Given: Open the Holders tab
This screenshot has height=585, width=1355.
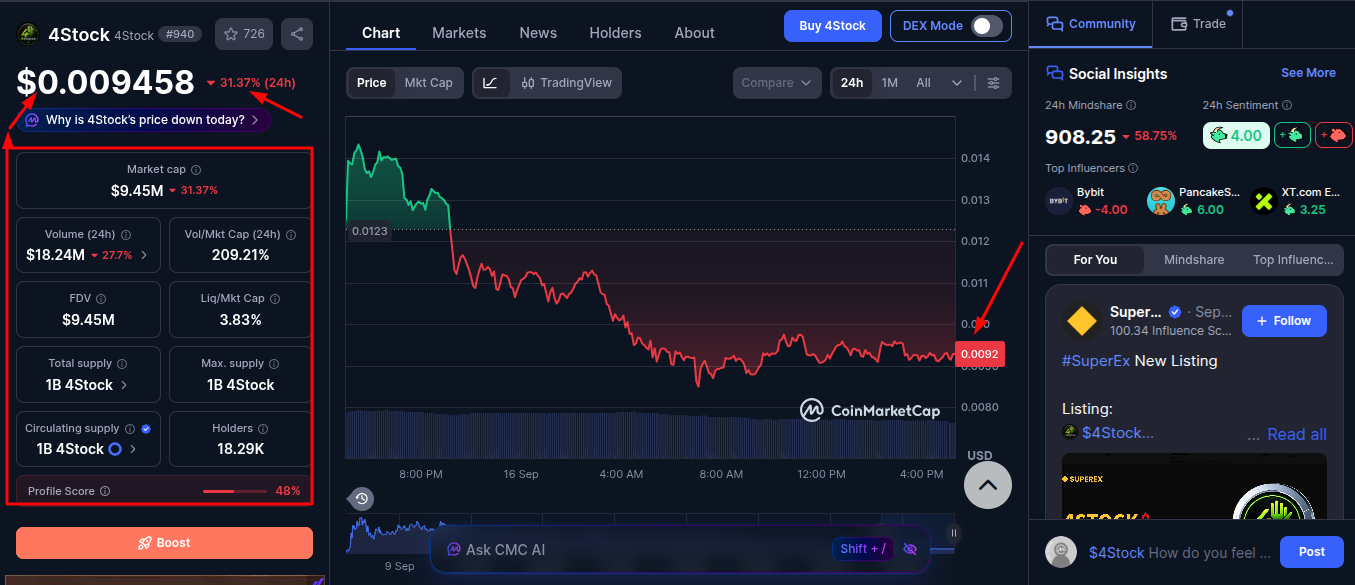Looking at the screenshot, I should (615, 33).
